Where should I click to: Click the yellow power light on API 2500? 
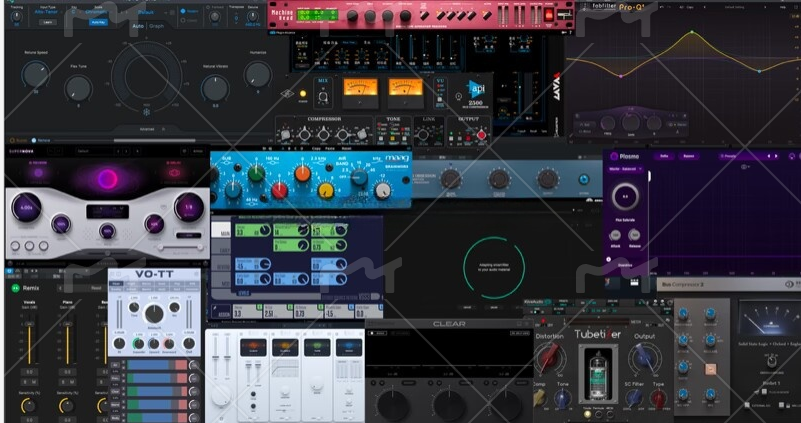coord(303,93)
